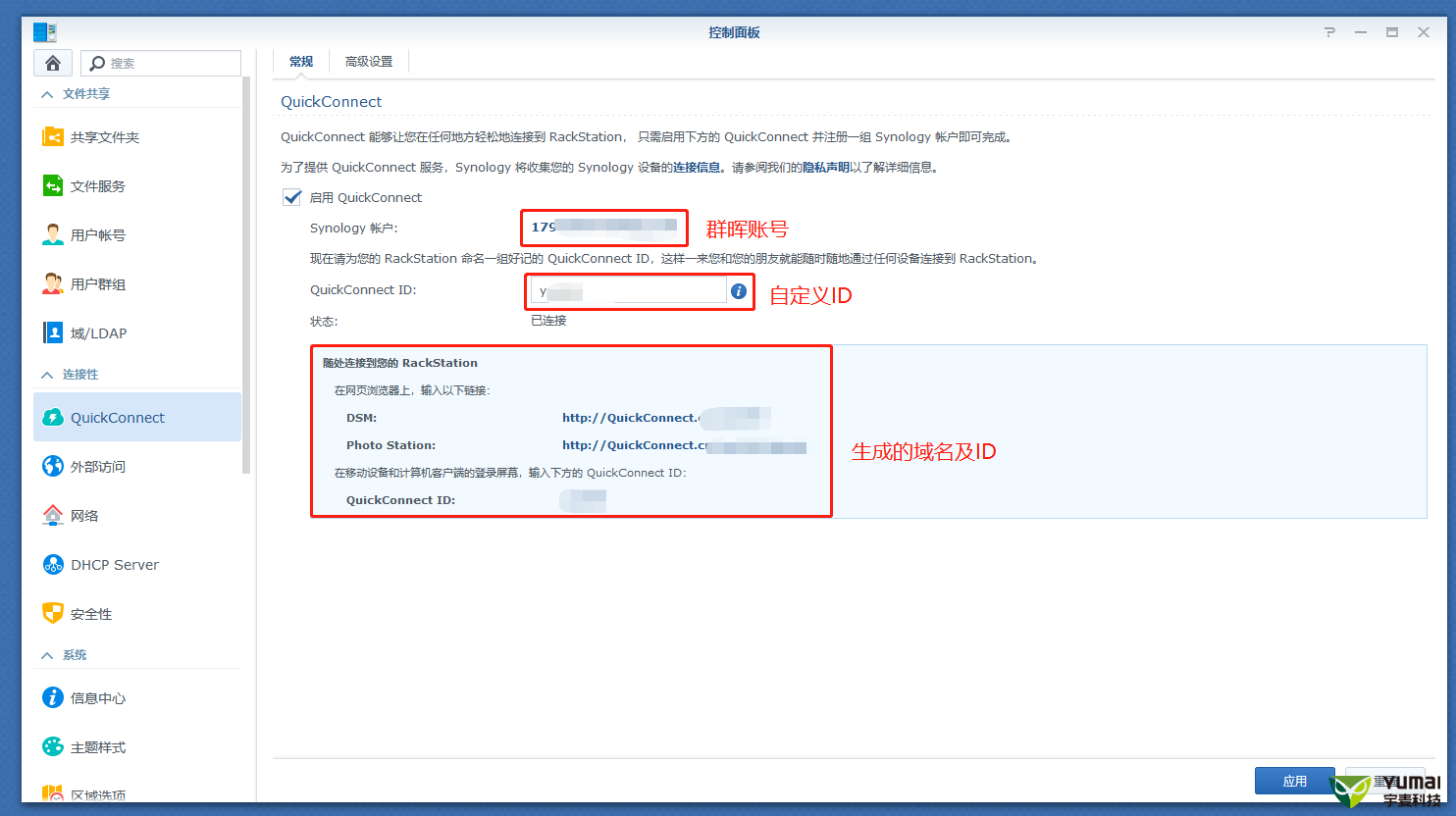
Task: Click the QuickConnect ID info icon
Action: pyautogui.click(x=739, y=291)
